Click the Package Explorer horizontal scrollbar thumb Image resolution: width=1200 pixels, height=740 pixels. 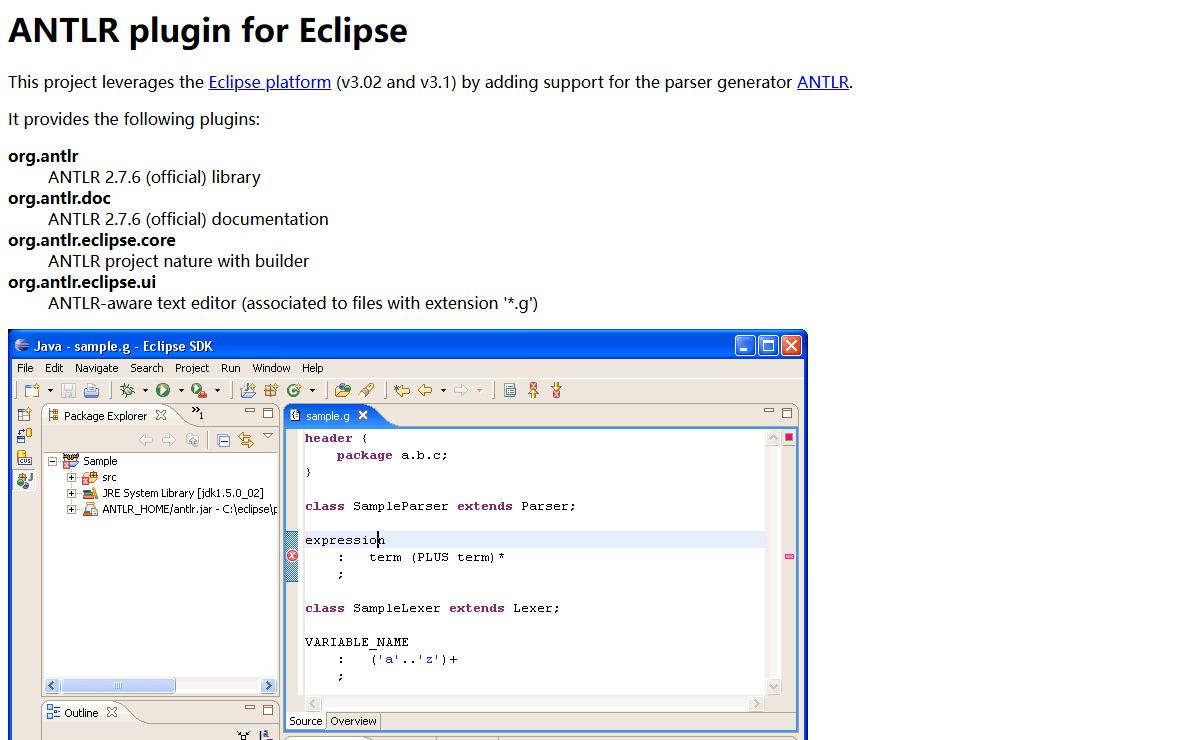point(118,686)
